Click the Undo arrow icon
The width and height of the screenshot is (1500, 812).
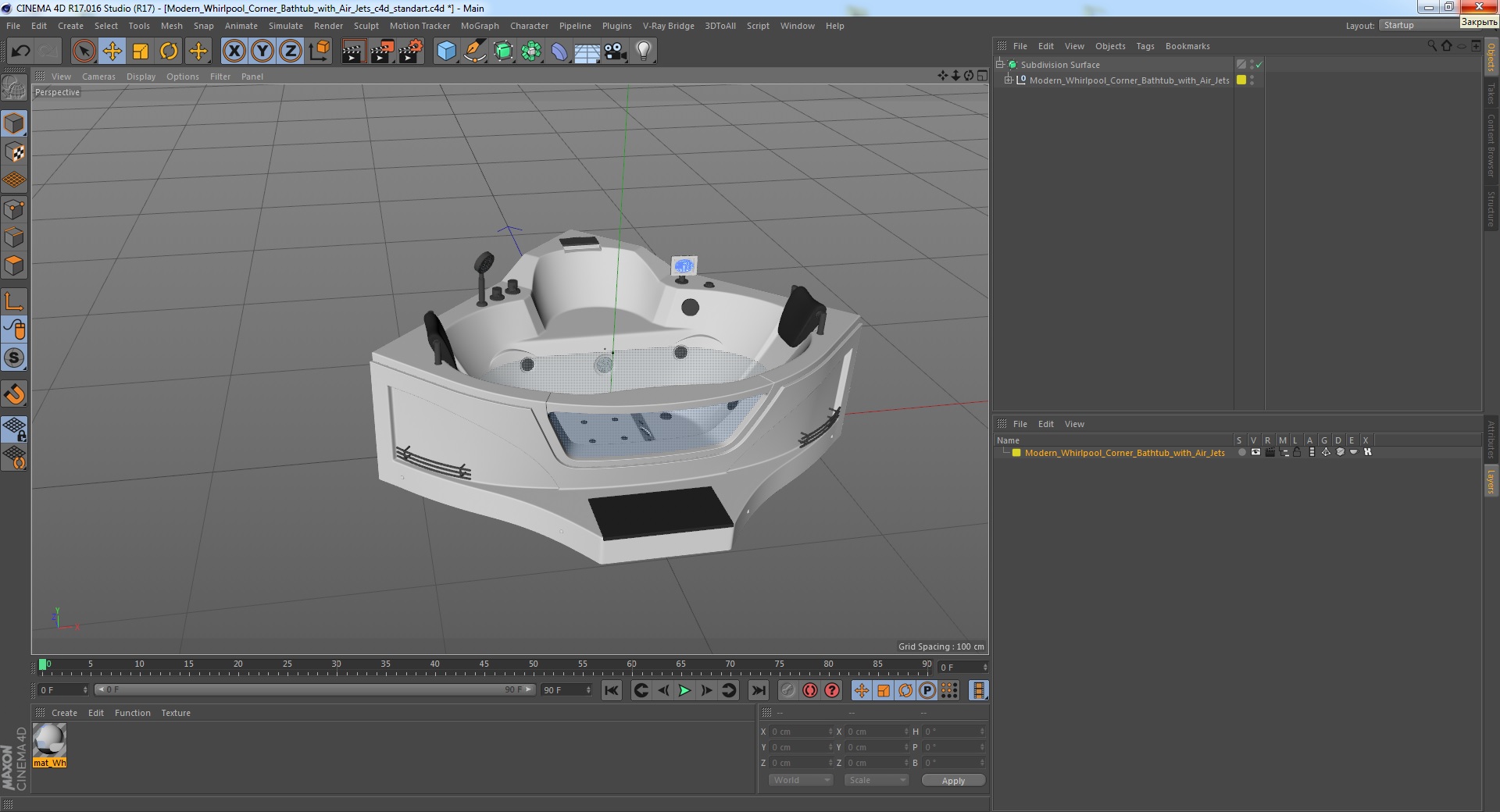pos(20,52)
